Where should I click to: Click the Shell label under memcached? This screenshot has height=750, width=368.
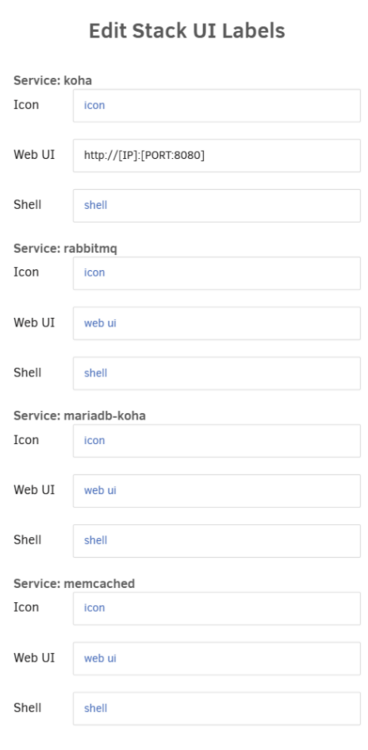point(27,707)
